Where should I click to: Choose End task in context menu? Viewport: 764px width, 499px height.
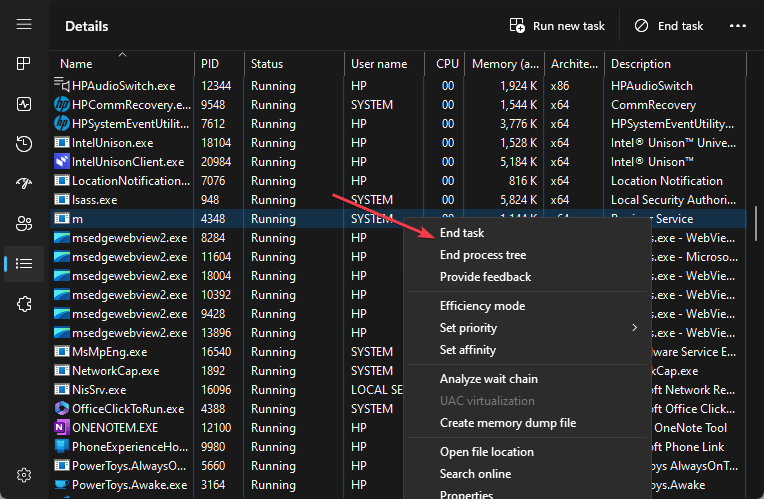[527, 233]
